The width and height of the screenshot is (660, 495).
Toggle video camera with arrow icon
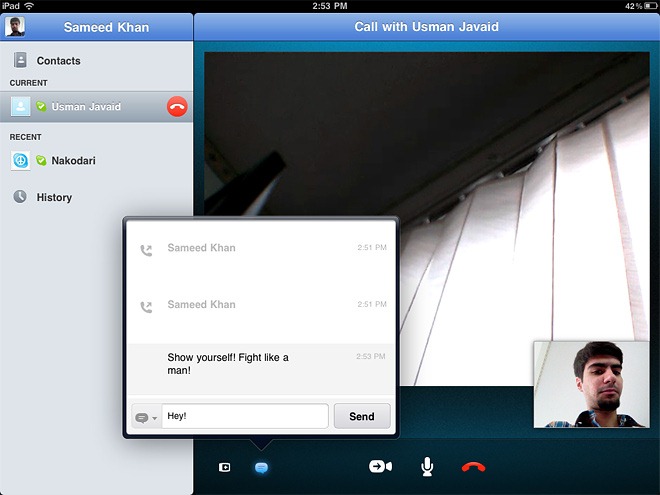click(381, 466)
